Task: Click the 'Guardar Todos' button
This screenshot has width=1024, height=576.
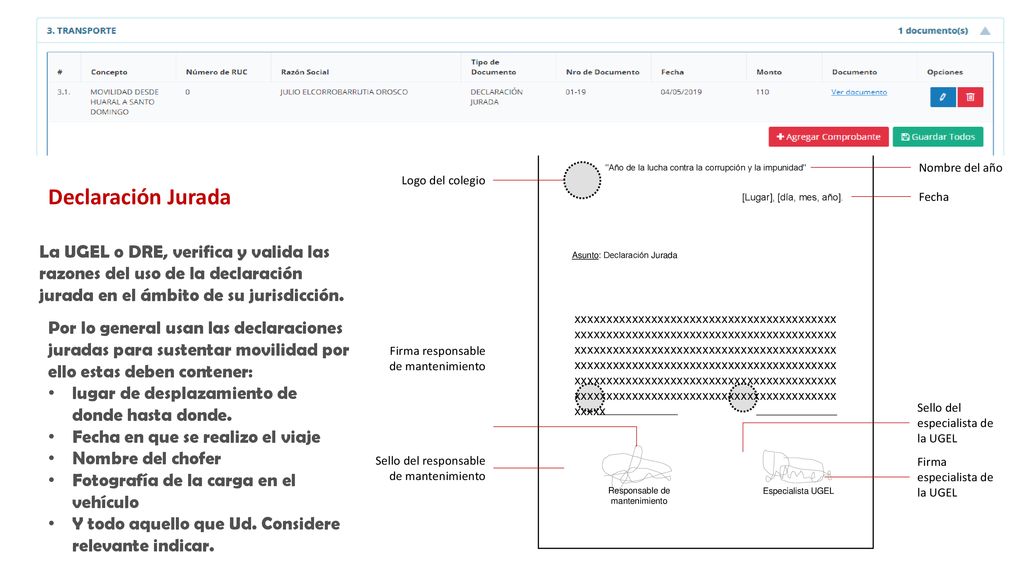Action: [x=938, y=136]
